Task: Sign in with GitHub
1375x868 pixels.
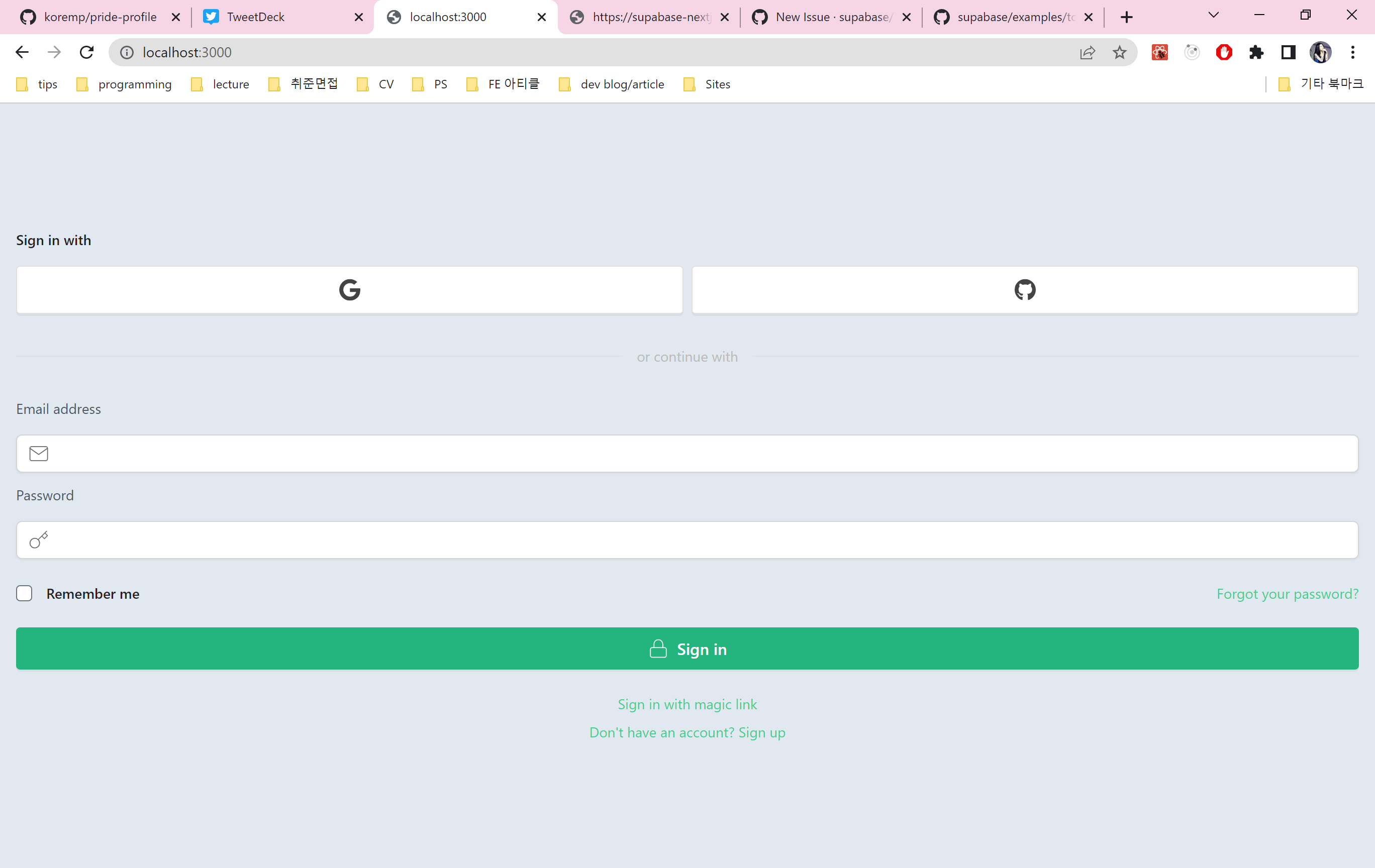Action: tap(1024, 289)
